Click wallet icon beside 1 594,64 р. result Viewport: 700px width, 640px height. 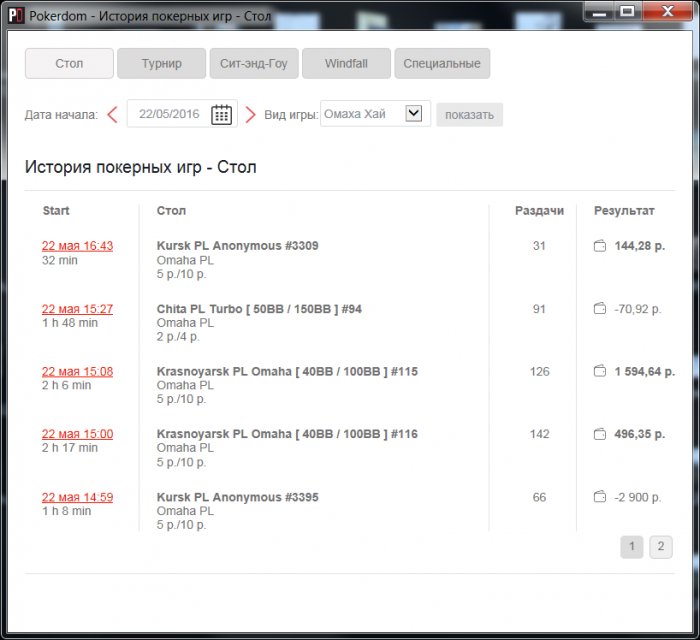coord(600,371)
